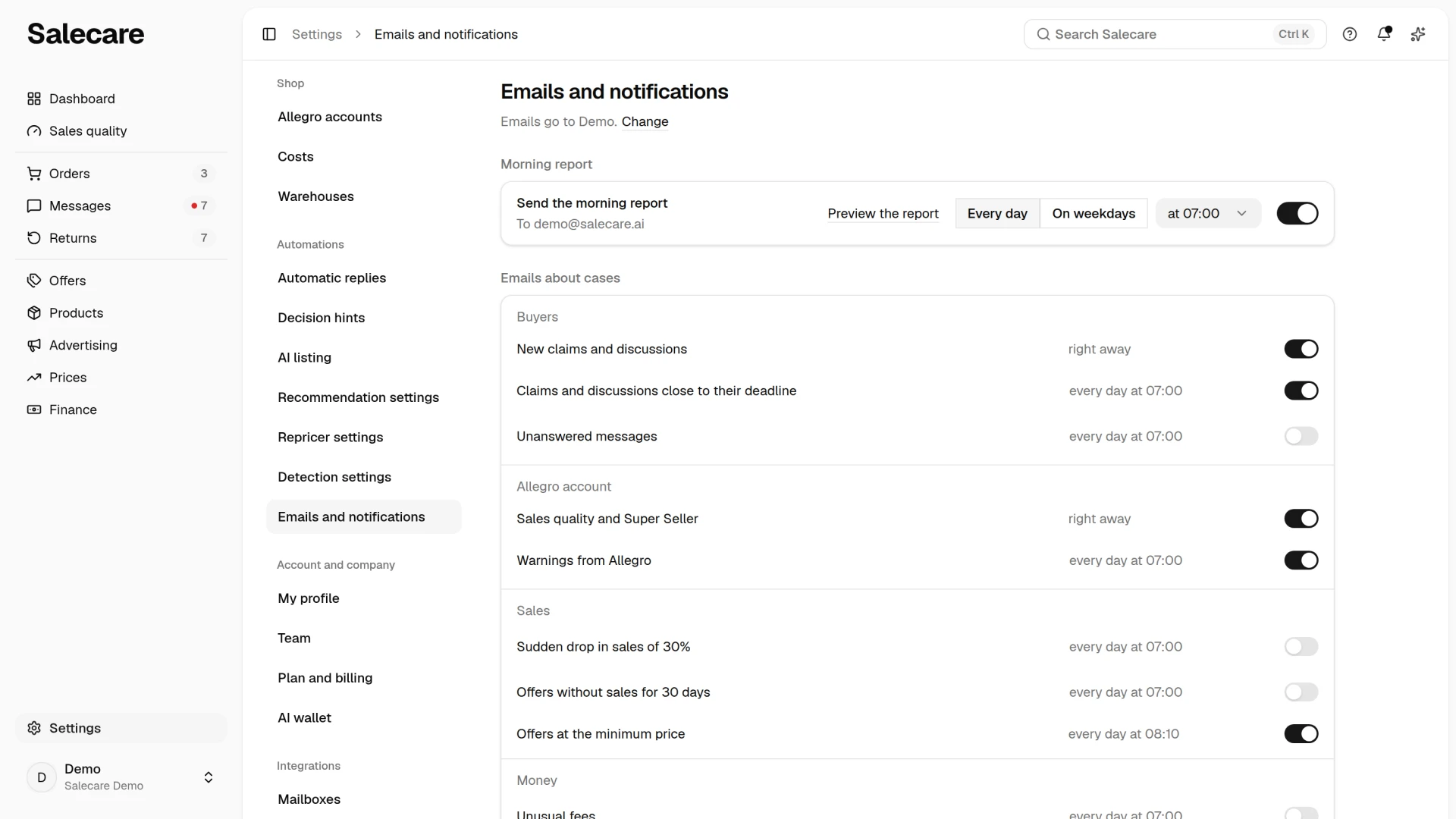
Task: Open the at 07:00 time dropdown
Action: (1208, 213)
